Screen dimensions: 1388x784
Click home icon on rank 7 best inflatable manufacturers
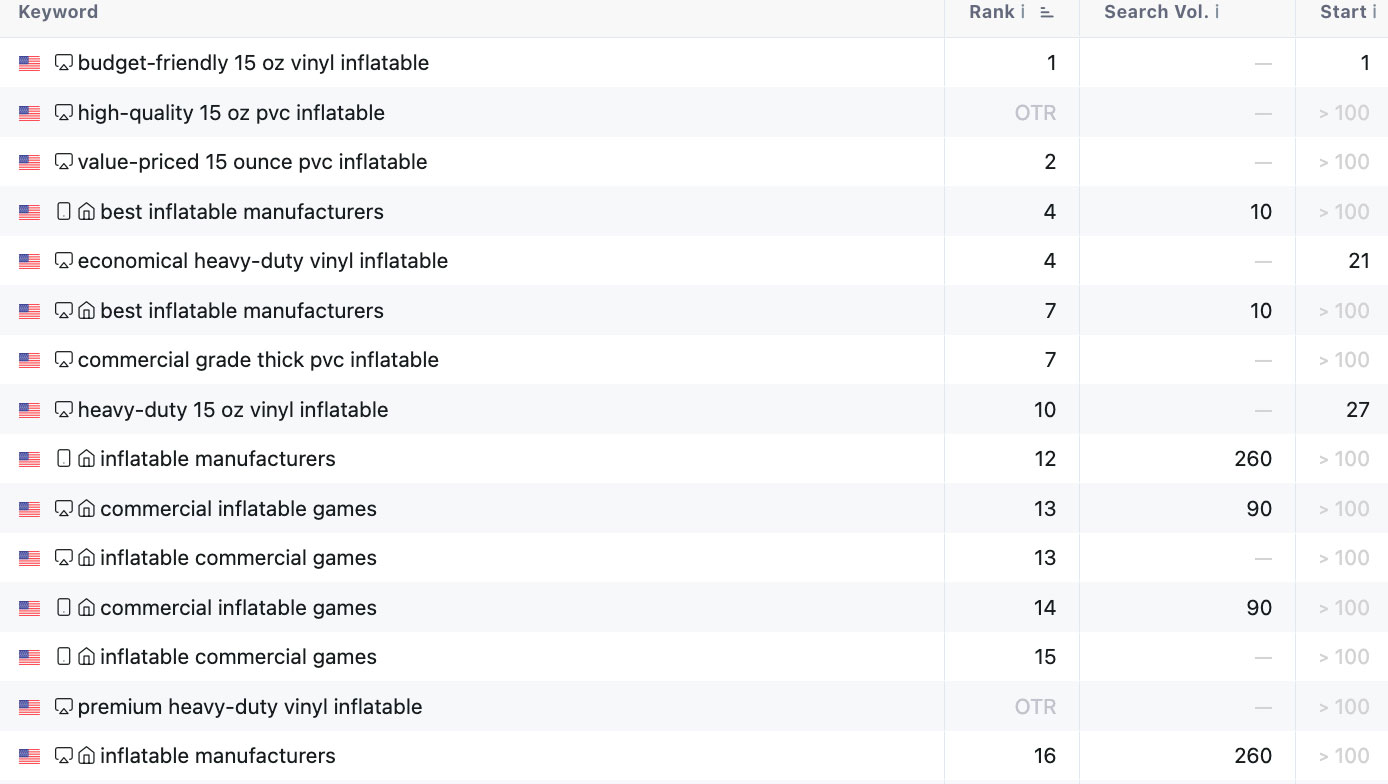[87, 311]
